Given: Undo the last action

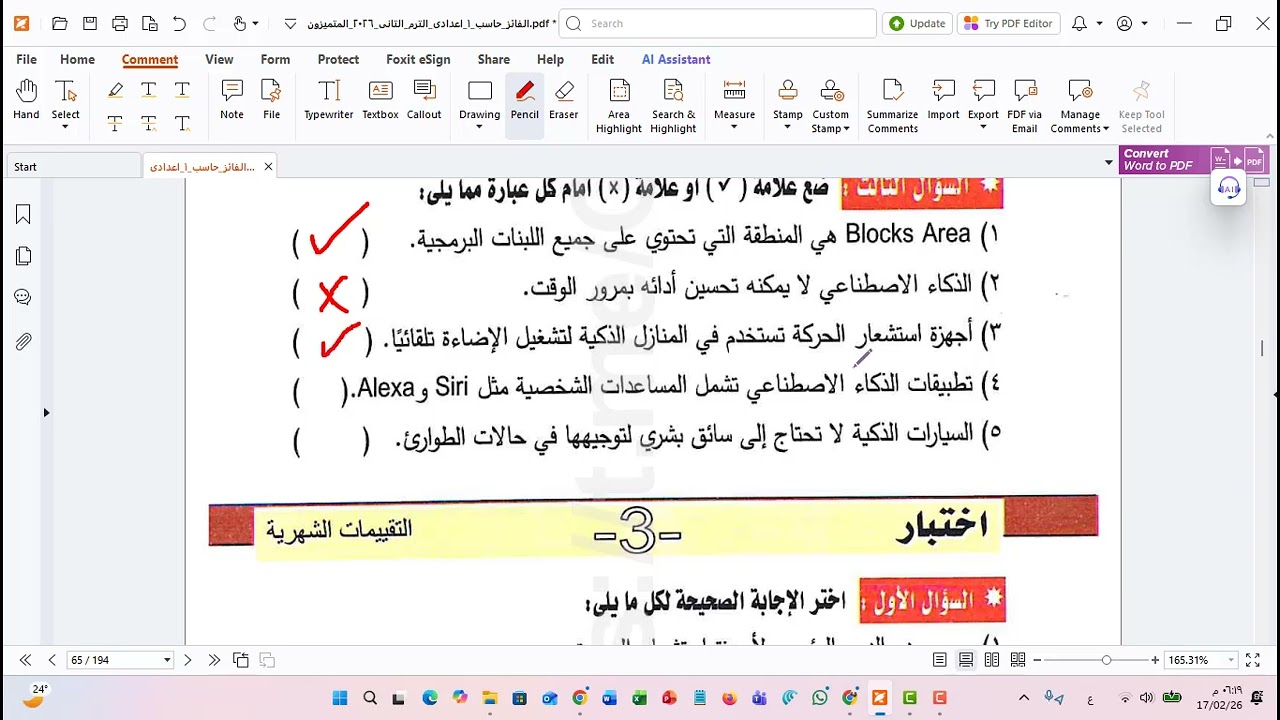Looking at the screenshot, I should pyautogui.click(x=179, y=23).
